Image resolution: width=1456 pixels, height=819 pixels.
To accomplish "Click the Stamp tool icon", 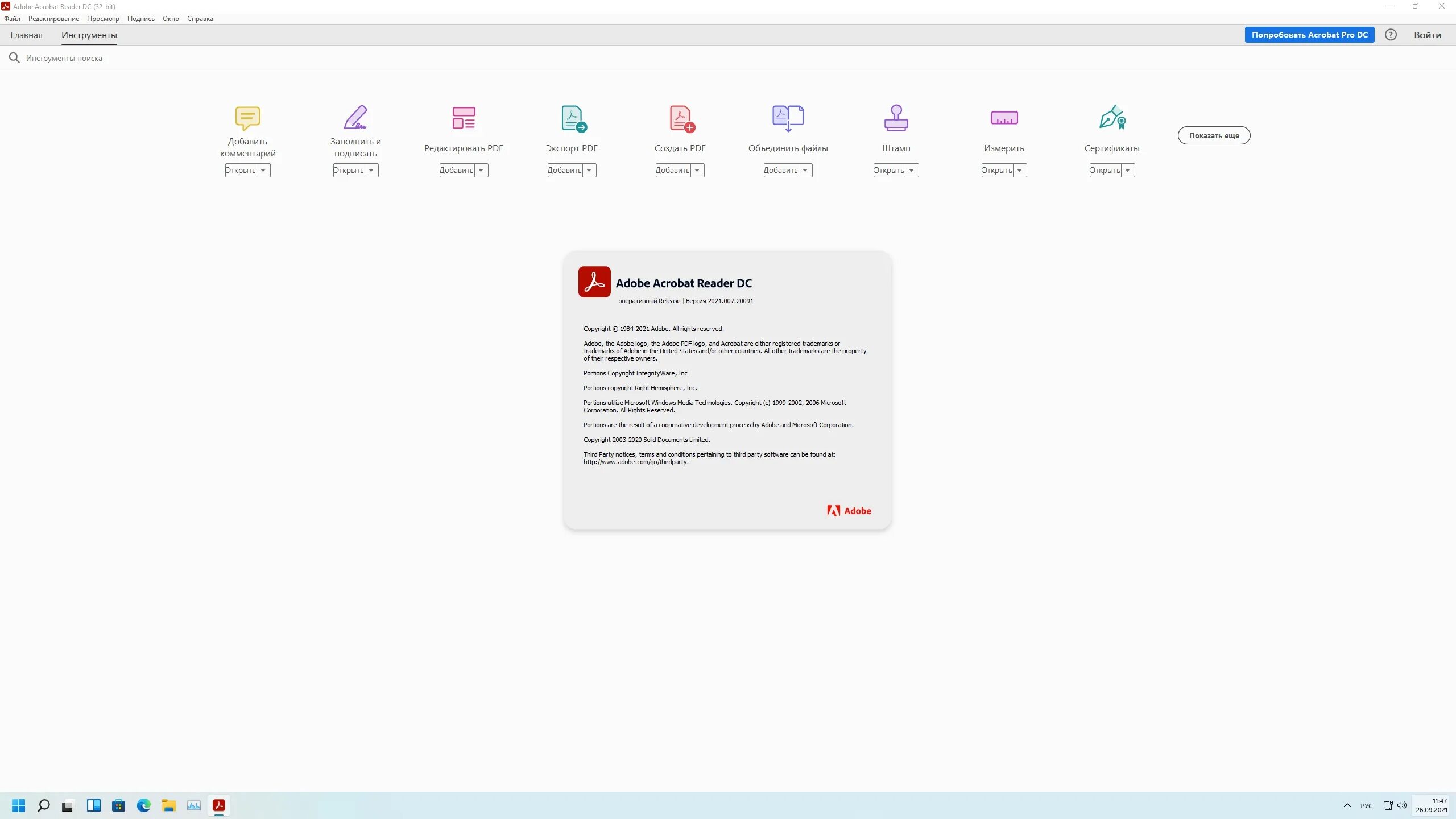I will point(896,118).
